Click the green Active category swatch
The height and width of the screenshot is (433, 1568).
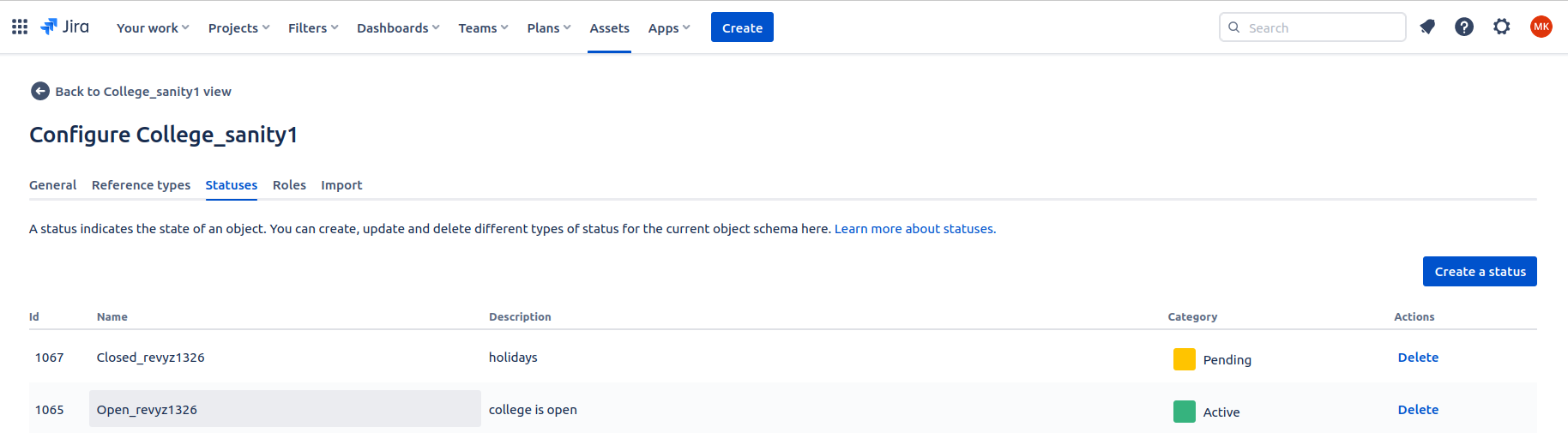point(1184,412)
